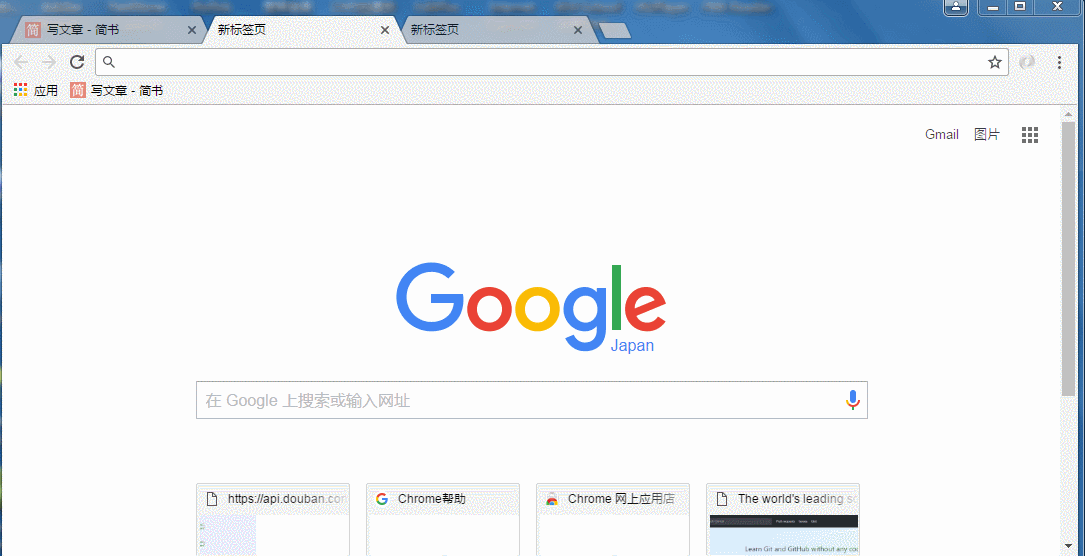Click the 简书 favicon in bookmarks bar
The width and height of the screenshot is (1085, 556).
[x=78, y=90]
